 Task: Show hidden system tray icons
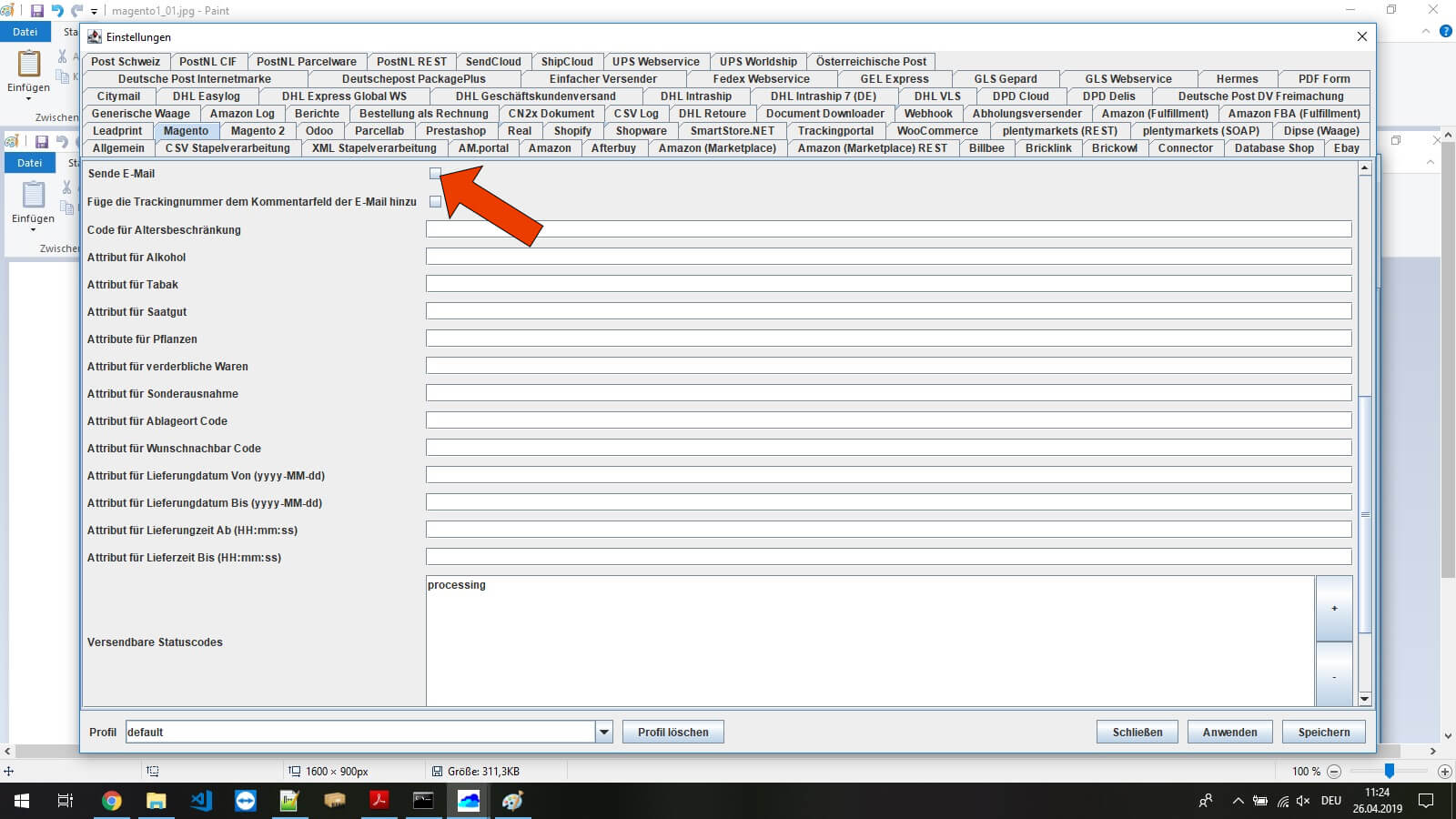pyautogui.click(x=1238, y=801)
